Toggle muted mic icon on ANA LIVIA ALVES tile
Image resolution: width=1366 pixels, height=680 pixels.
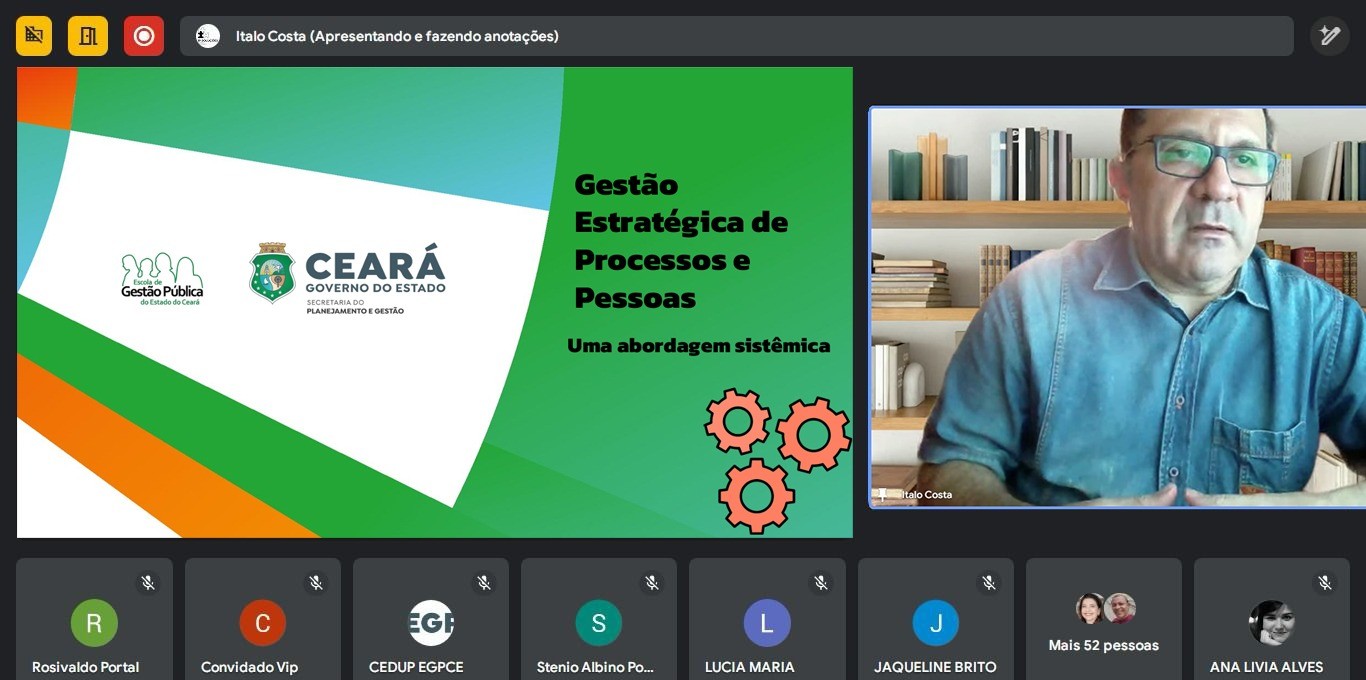[1325, 582]
